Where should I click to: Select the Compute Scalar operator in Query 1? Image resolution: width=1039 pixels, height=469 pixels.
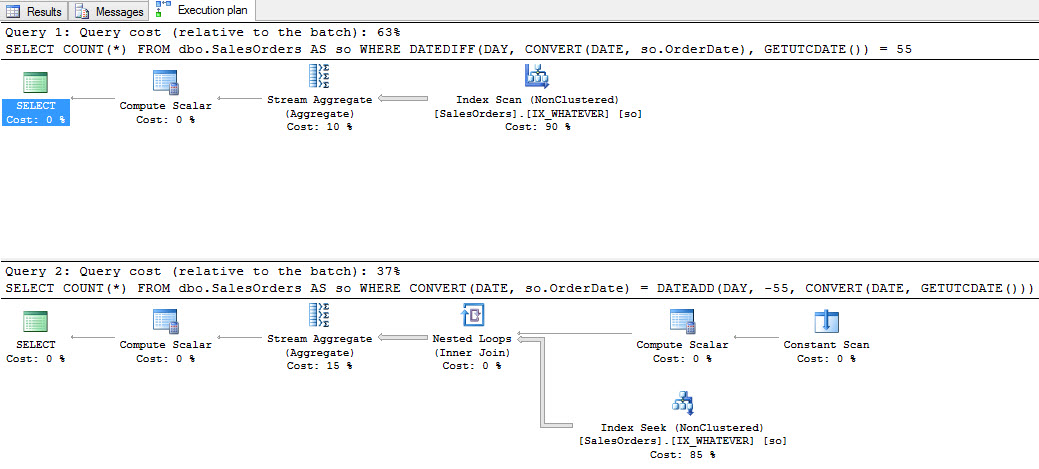tap(165, 82)
